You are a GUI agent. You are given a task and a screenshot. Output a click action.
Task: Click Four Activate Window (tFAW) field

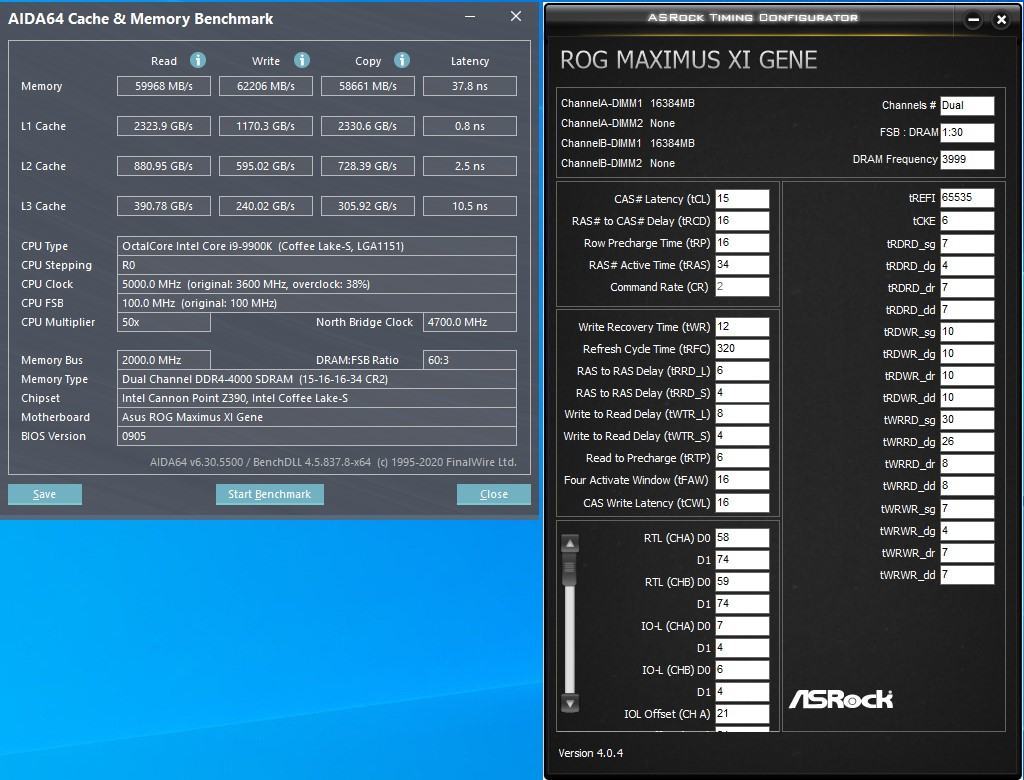click(x=743, y=480)
